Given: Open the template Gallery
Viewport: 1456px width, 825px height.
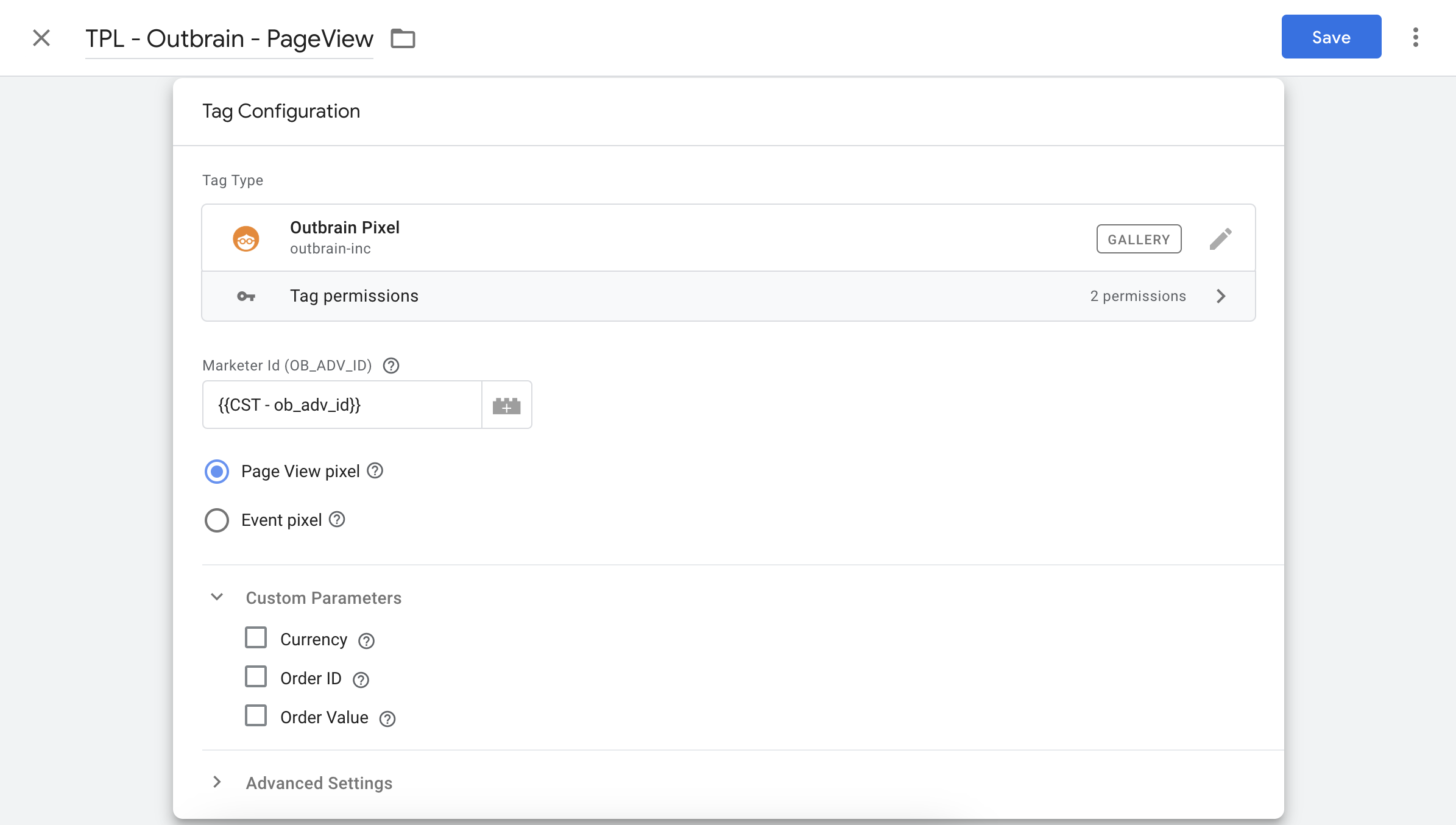Looking at the screenshot, I should coord(1139,239).
